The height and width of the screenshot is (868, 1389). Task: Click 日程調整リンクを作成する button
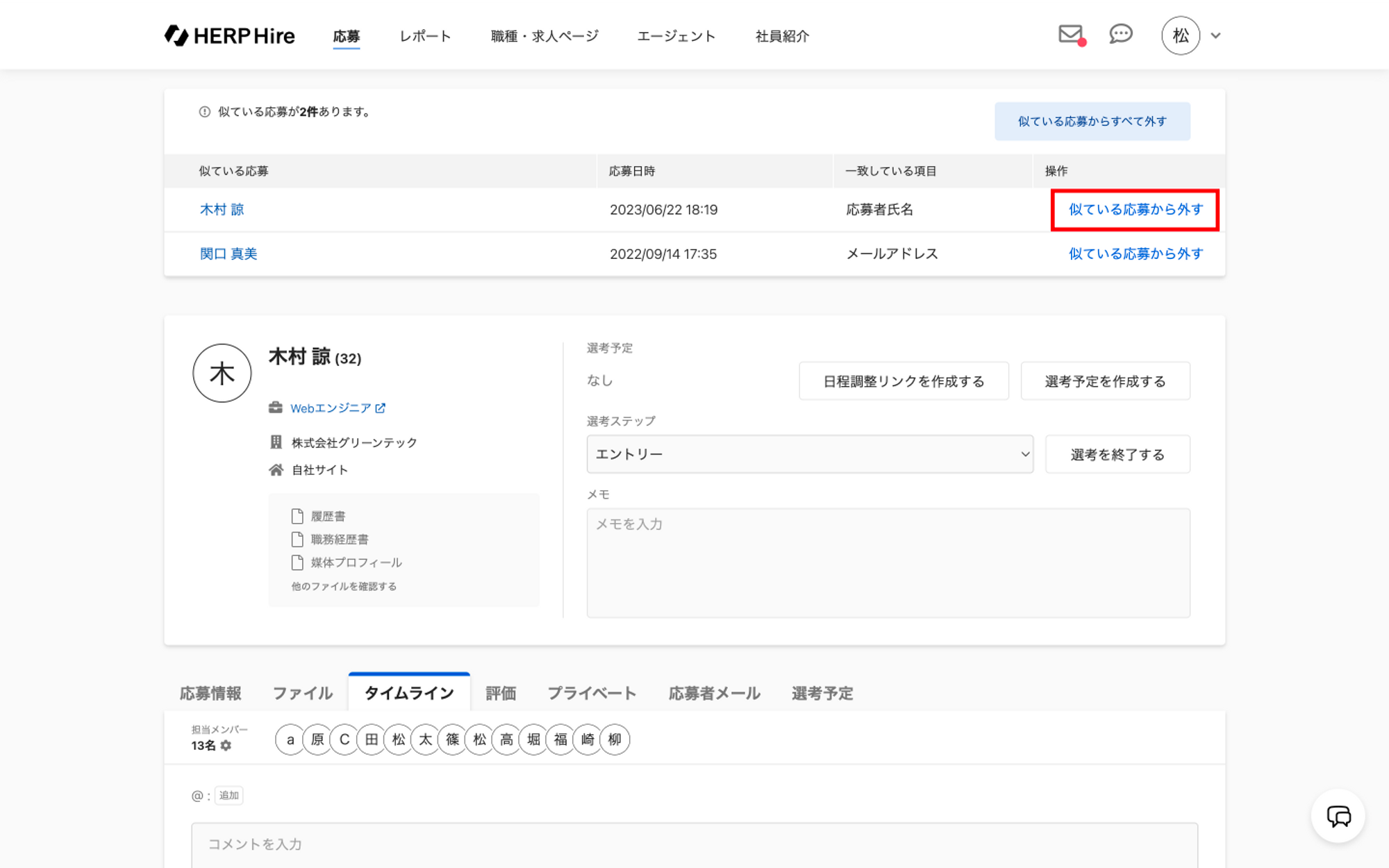904,381
